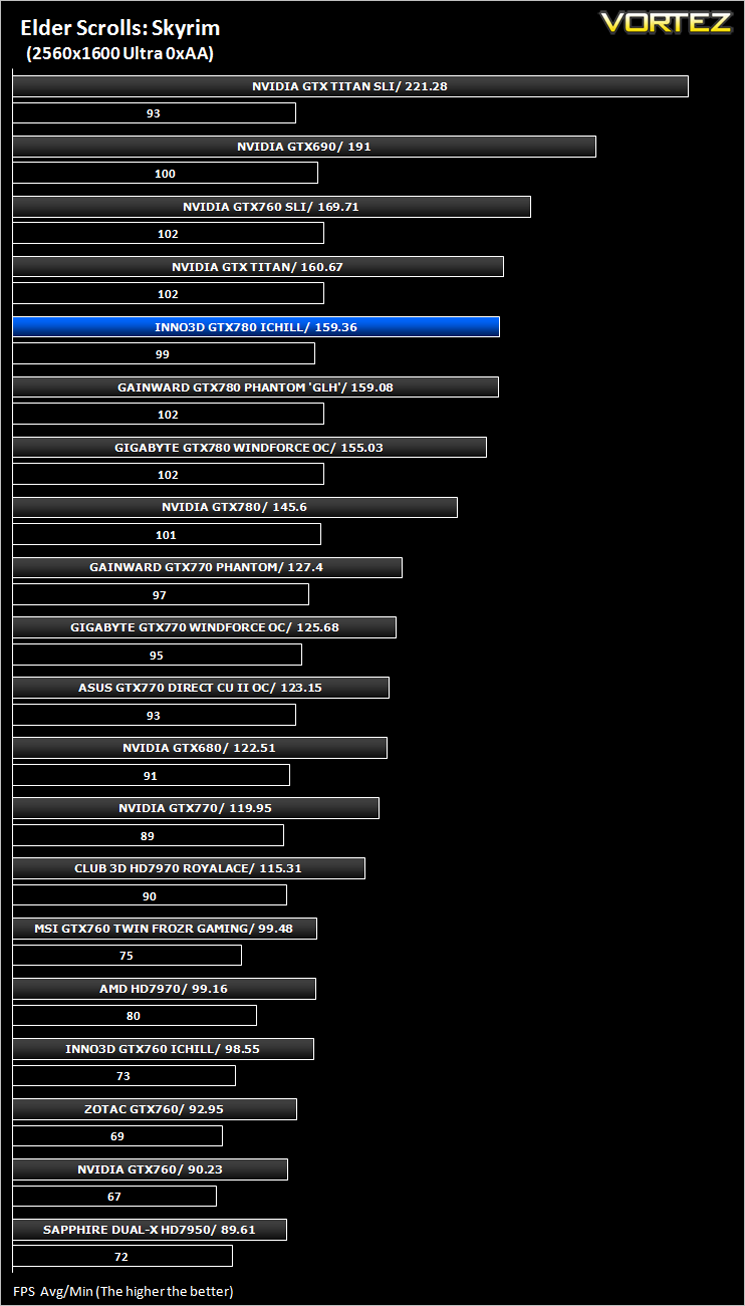Click the minimum FPS 72 bar under SAPPHIRE HD7950
745x1306 pixels.
click(123, 1256)
